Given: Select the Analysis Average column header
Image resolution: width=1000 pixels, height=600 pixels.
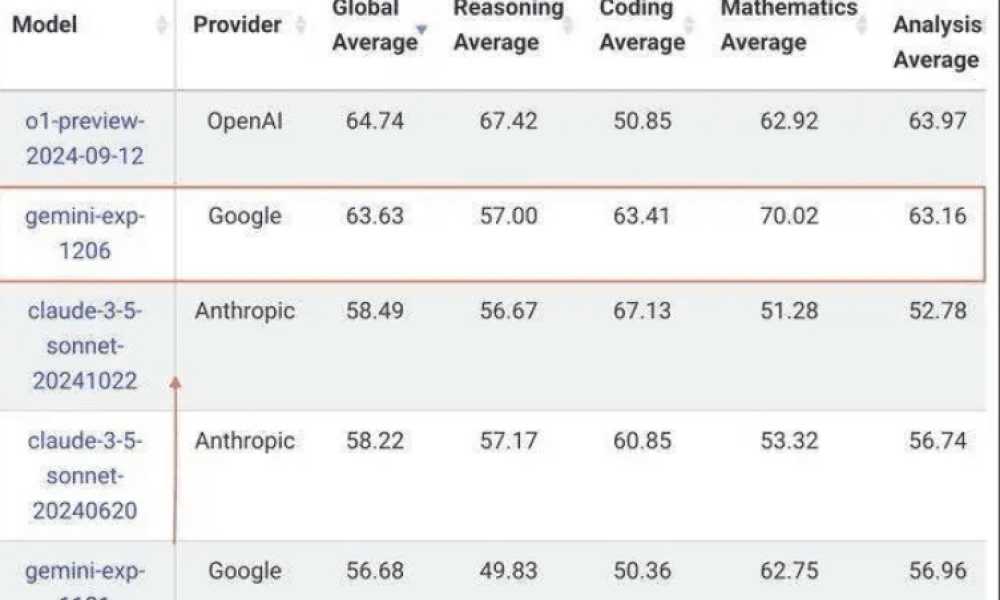Looking at the screenshot, I should (x=936, y=42).
